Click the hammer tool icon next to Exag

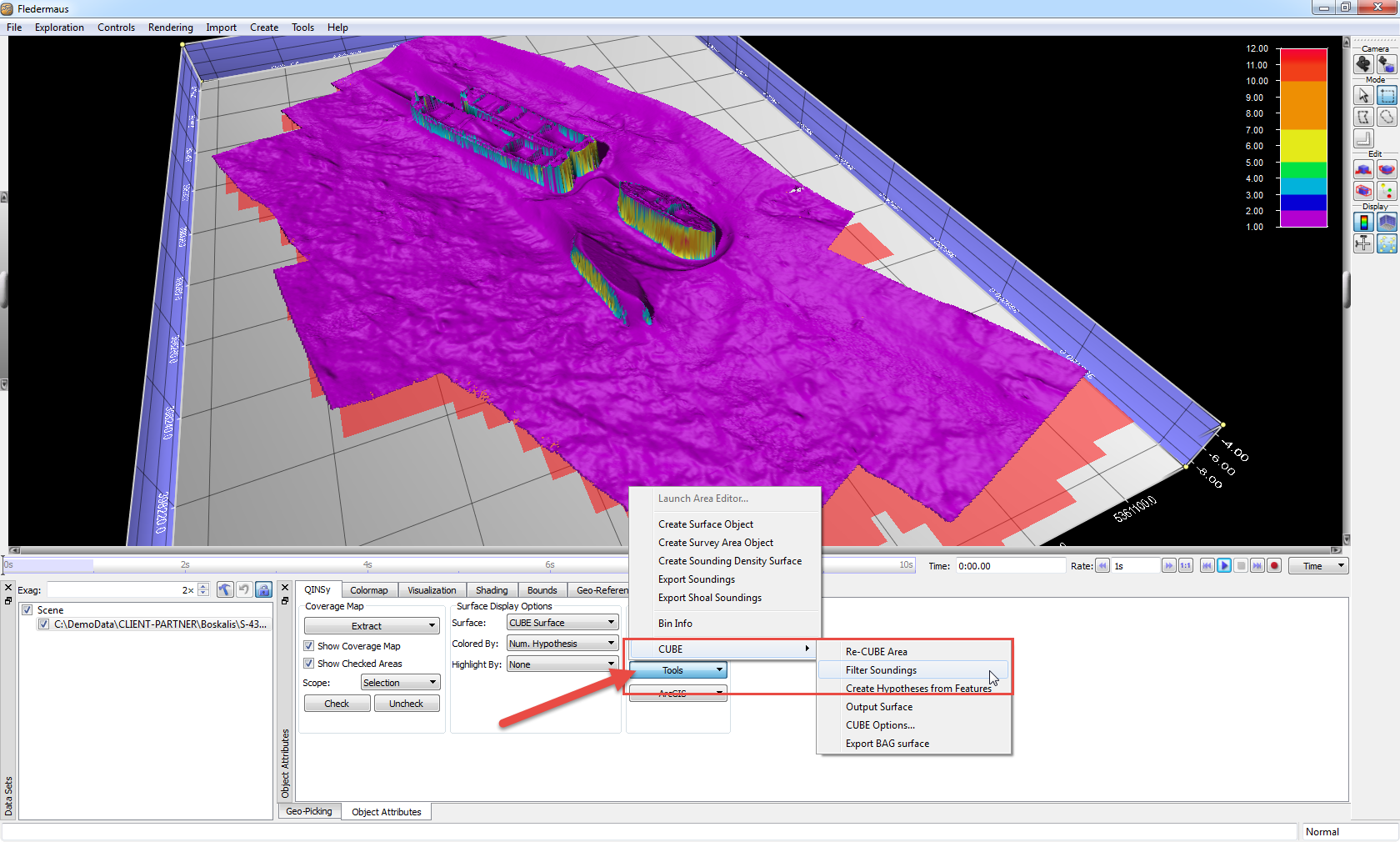pos(225,590)
